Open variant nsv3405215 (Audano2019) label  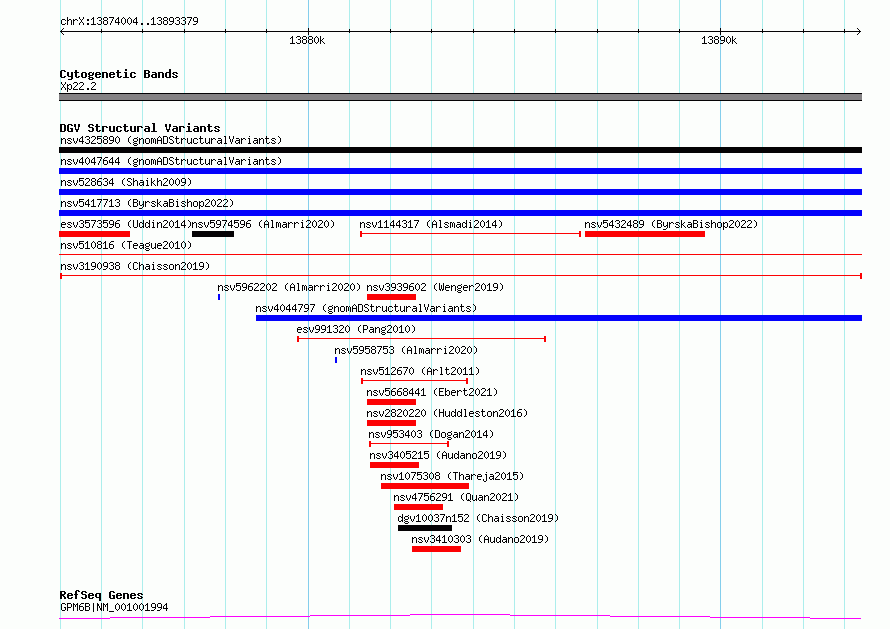pos(438,455)
